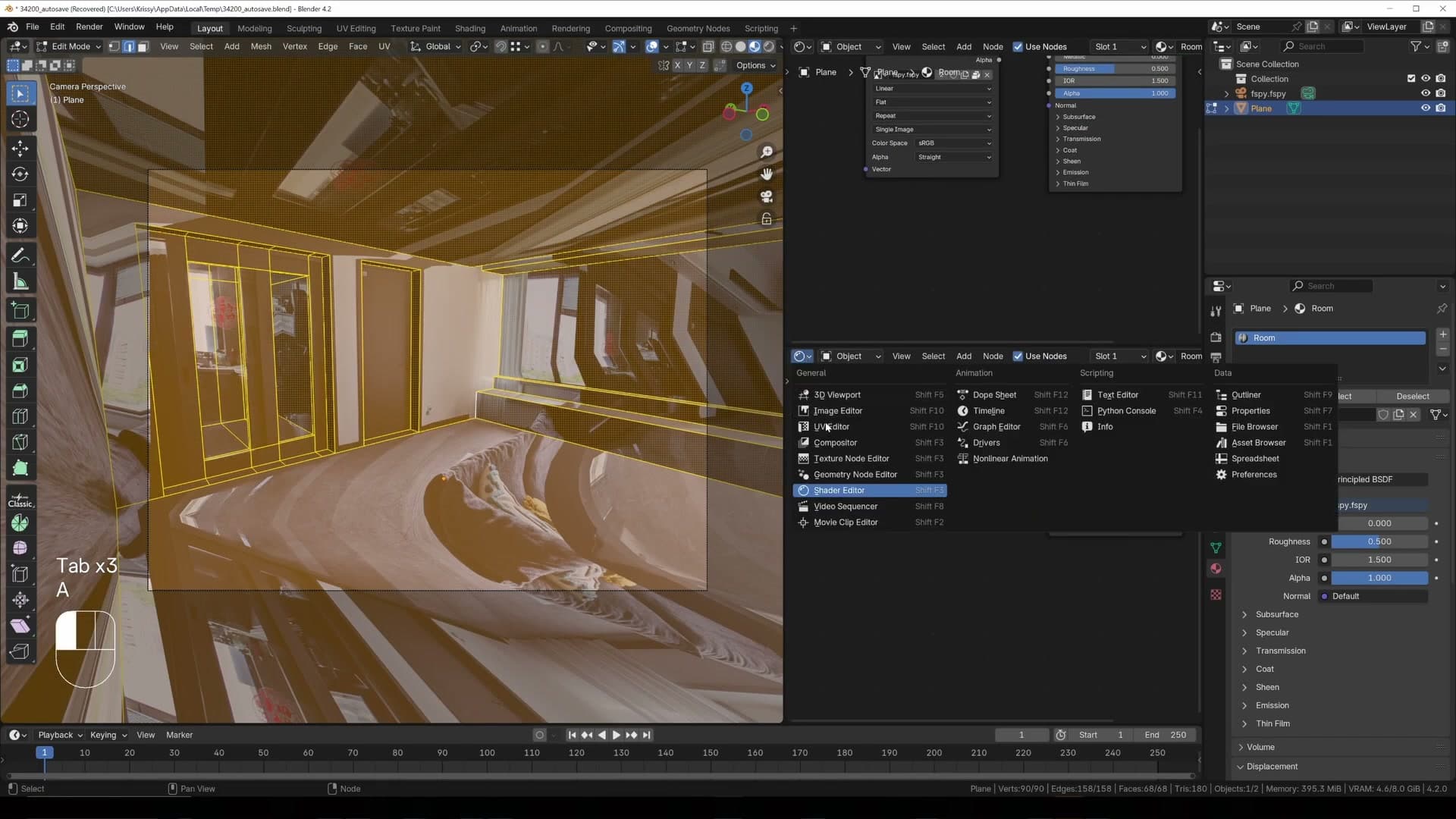Enable vertex select mode
The image size is (1456, 819).
tap(115, 47)
